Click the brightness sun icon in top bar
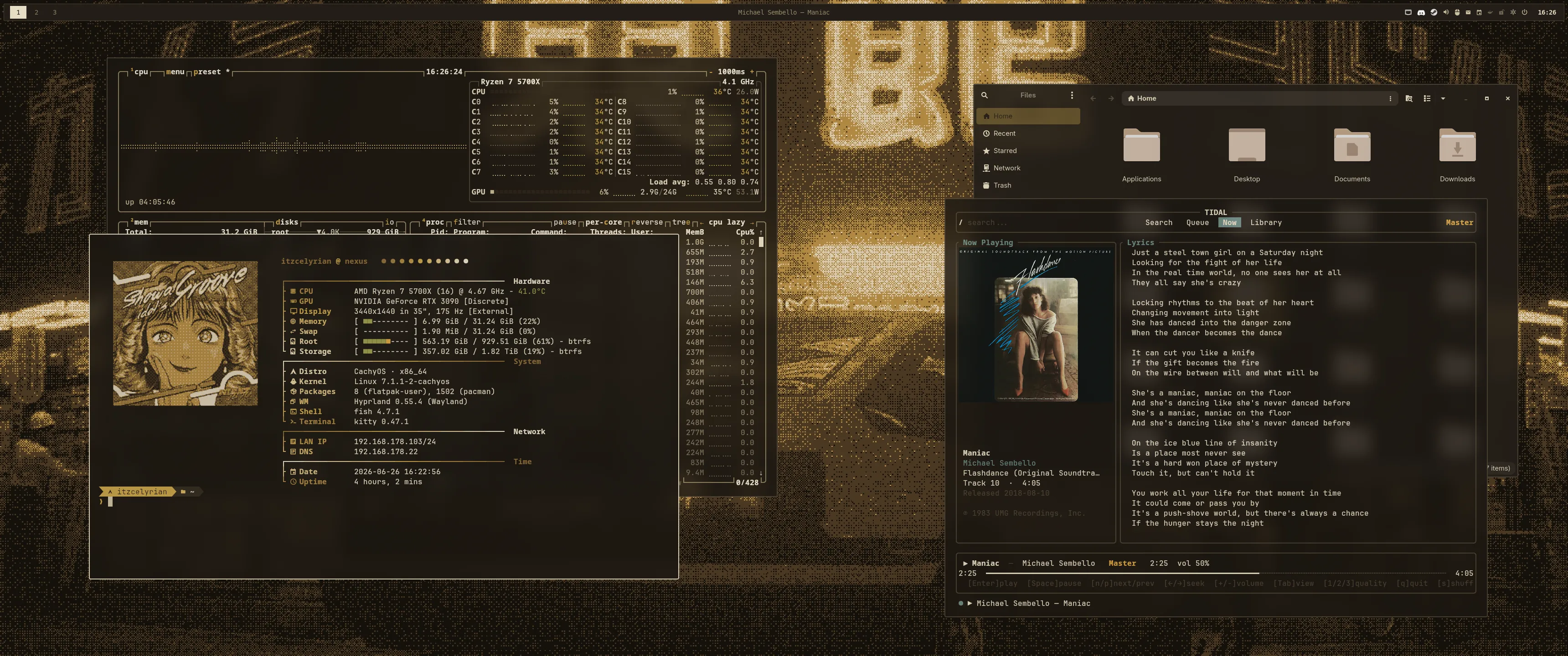 [1513, 12]
